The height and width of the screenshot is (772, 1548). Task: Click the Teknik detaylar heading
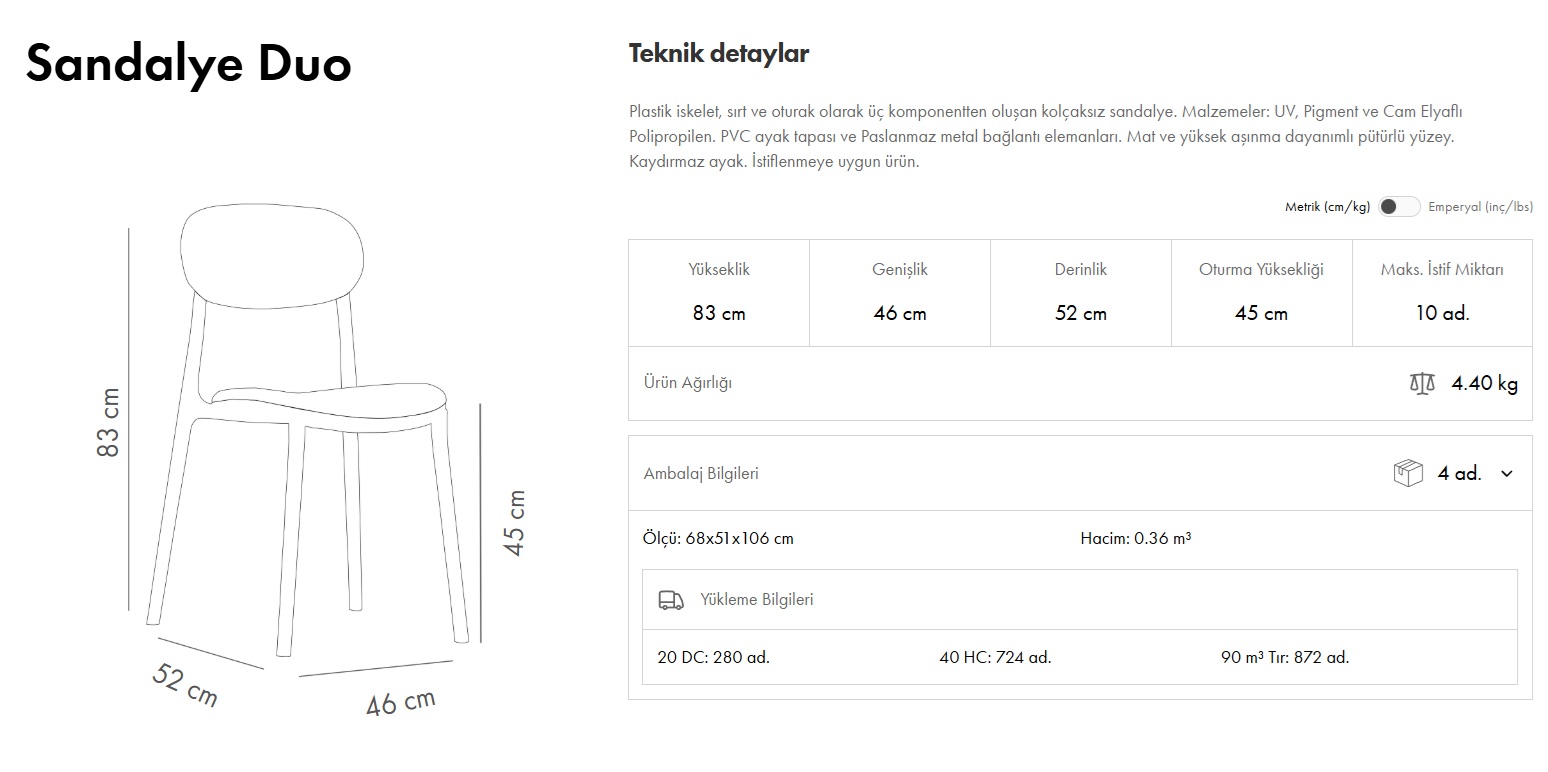(718, 53)
